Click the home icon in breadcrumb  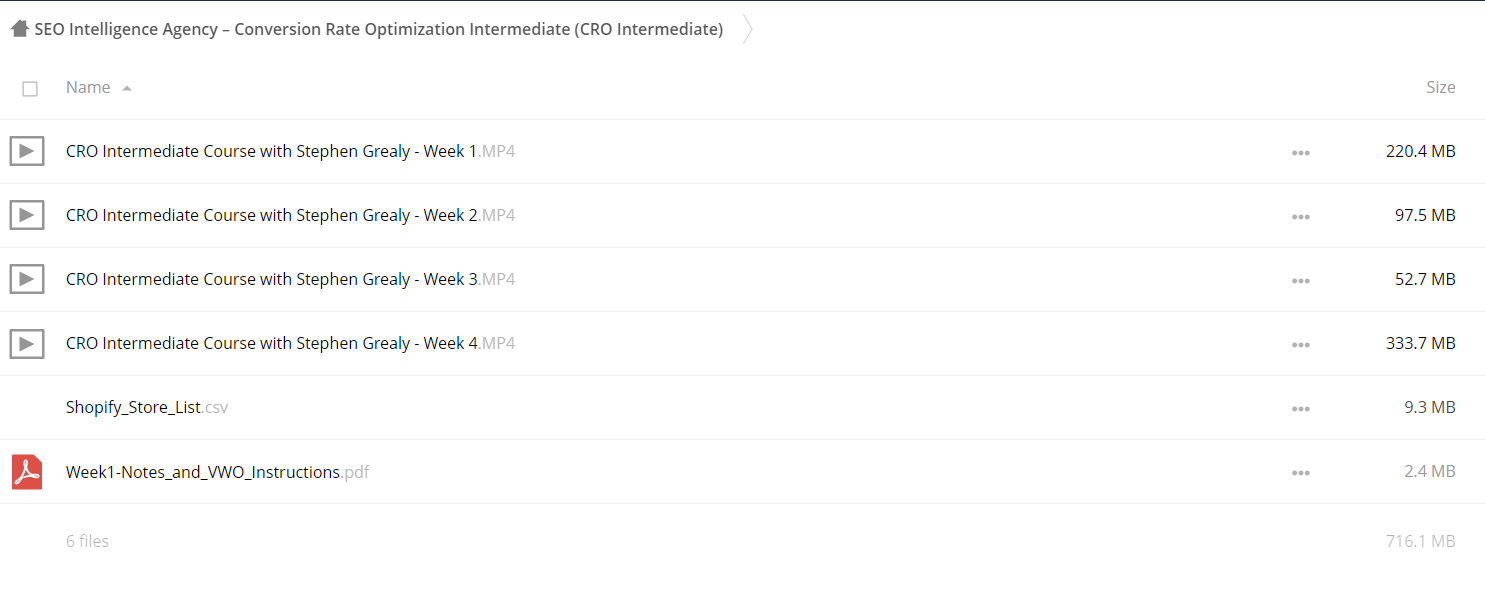point(19,29)
